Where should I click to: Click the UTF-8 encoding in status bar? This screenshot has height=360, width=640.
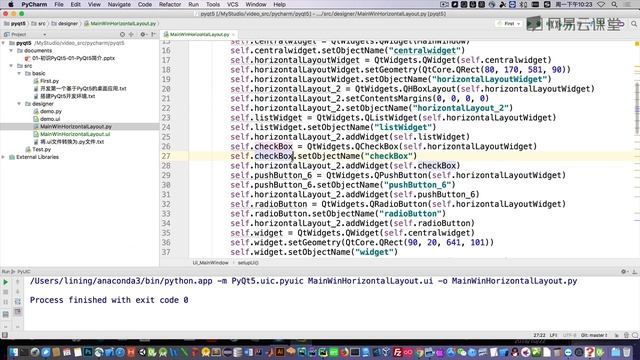pyautogui.click(x=569, y=335)
